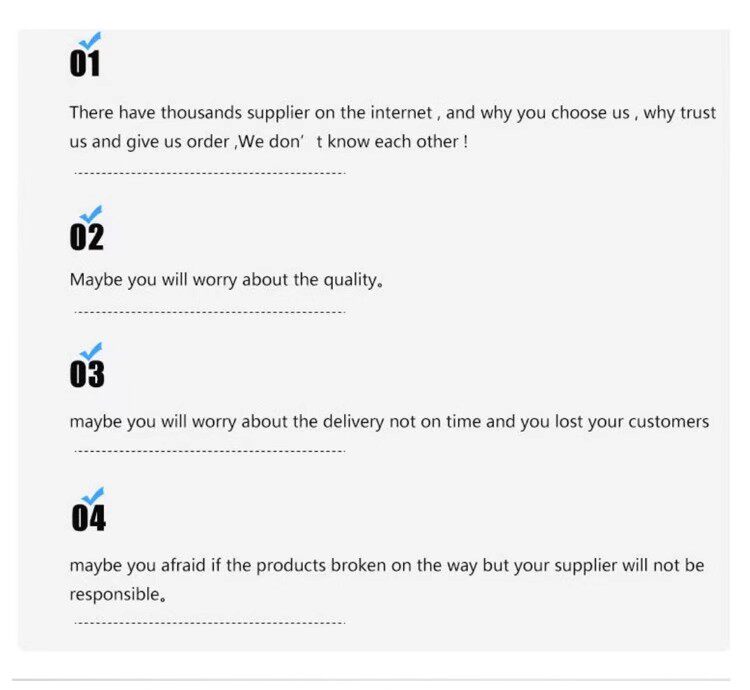Click the blue checkmark above number 02
The width and height of the screenshot is (750, 690).
pyautogui.click(x=91, y=213)
